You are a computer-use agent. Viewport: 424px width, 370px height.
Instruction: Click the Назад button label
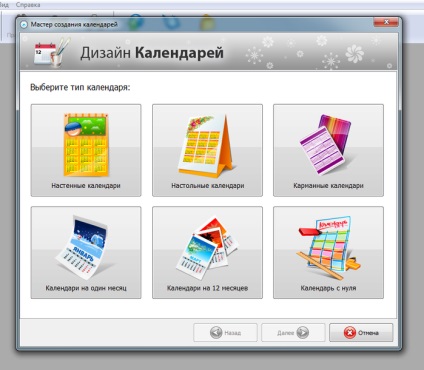click(233, 333)
